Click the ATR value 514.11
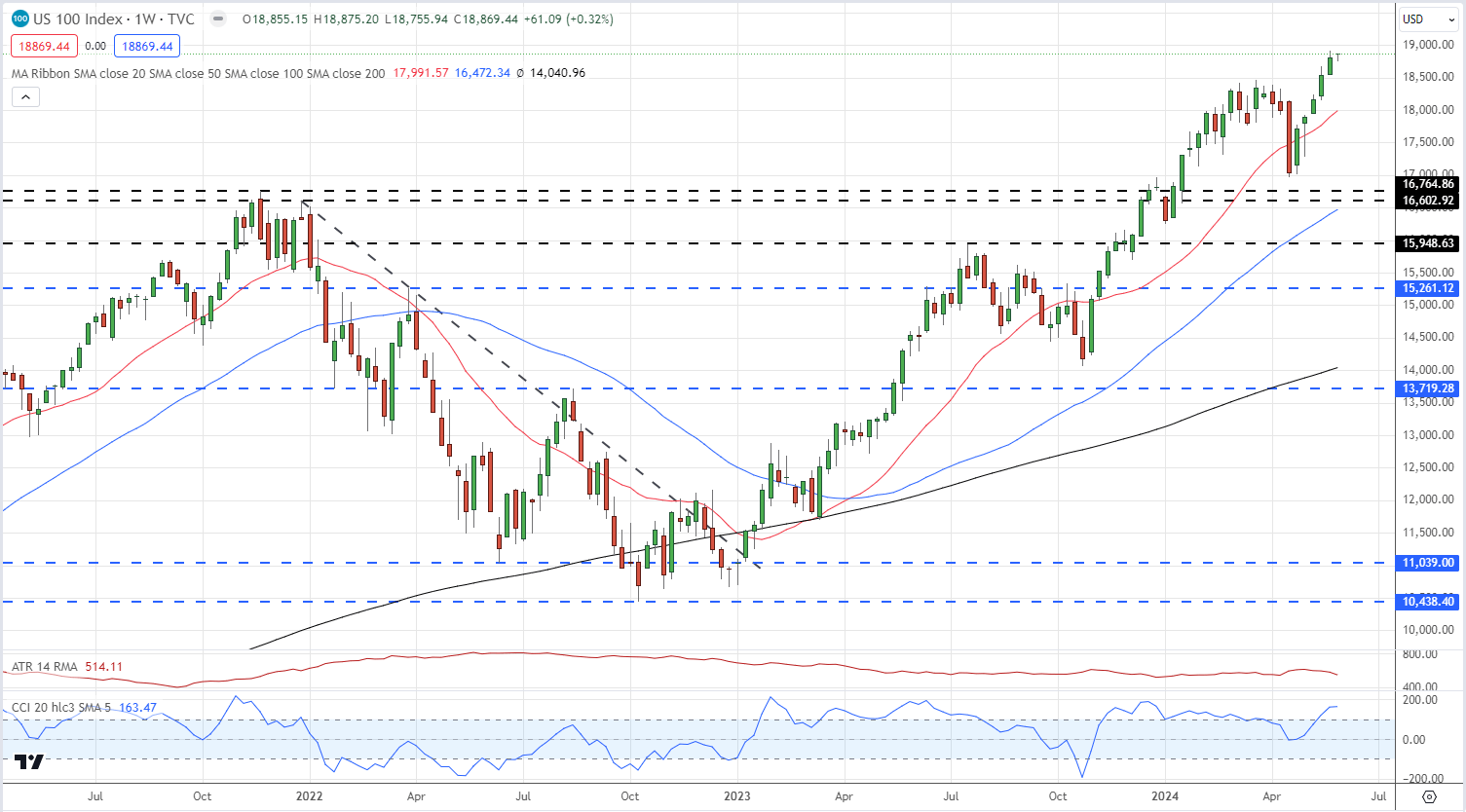The height and width of the screenshot is (812, 1466). [x=104, y=667]
